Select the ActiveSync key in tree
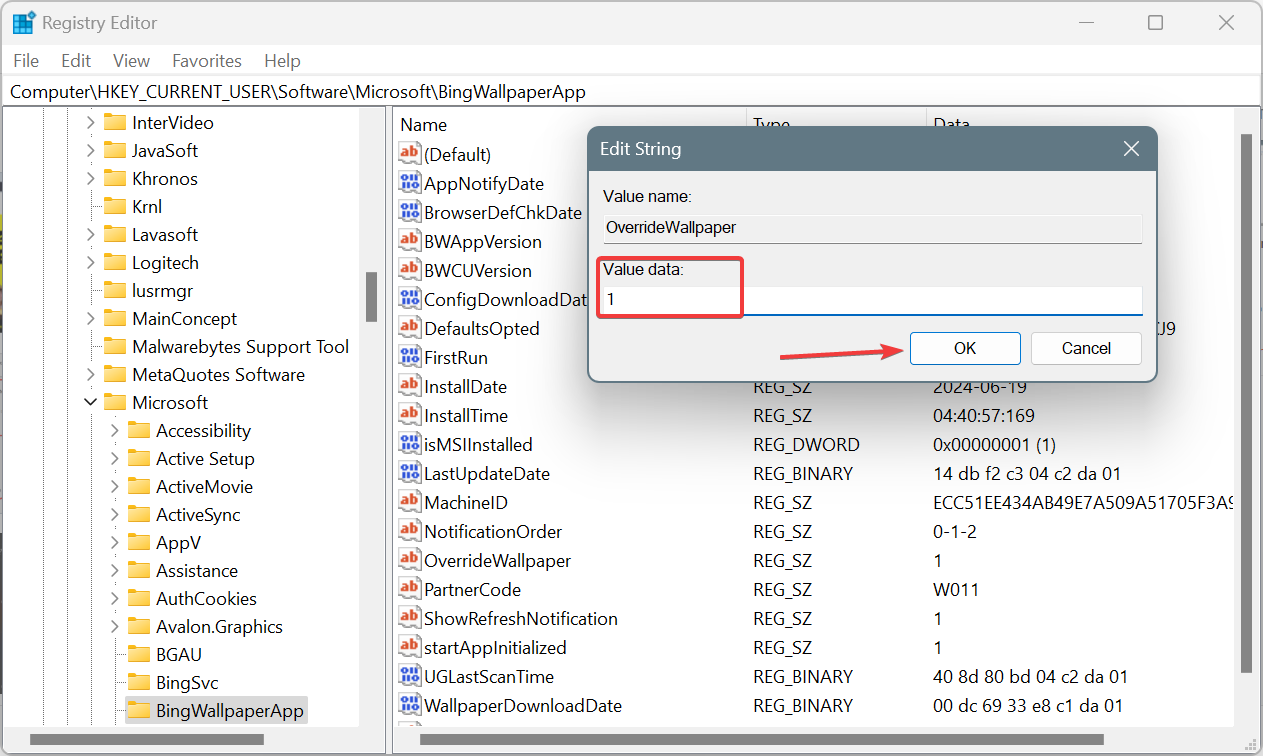This screenshot has height=756, width=1263. click(x=198, y=515)
